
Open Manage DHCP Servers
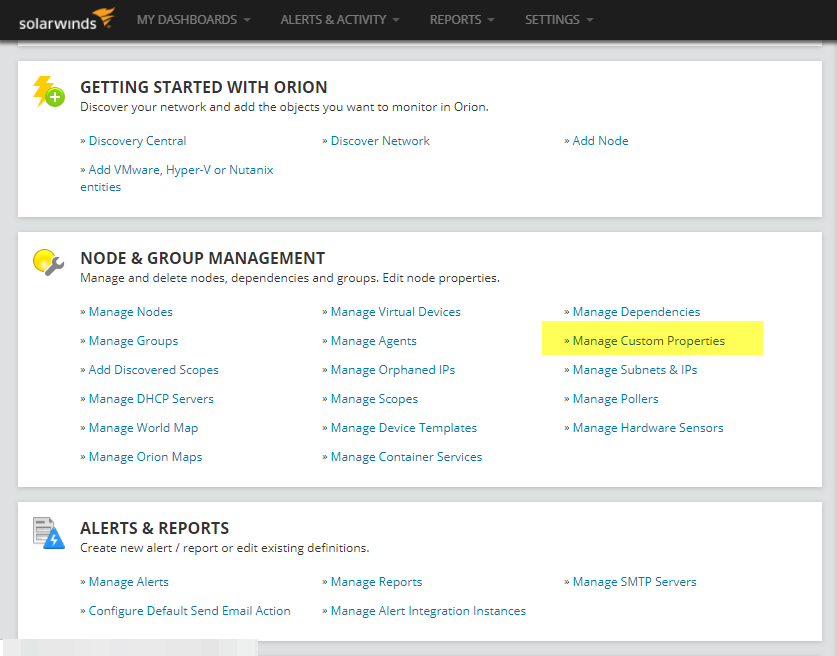point(151,399)
